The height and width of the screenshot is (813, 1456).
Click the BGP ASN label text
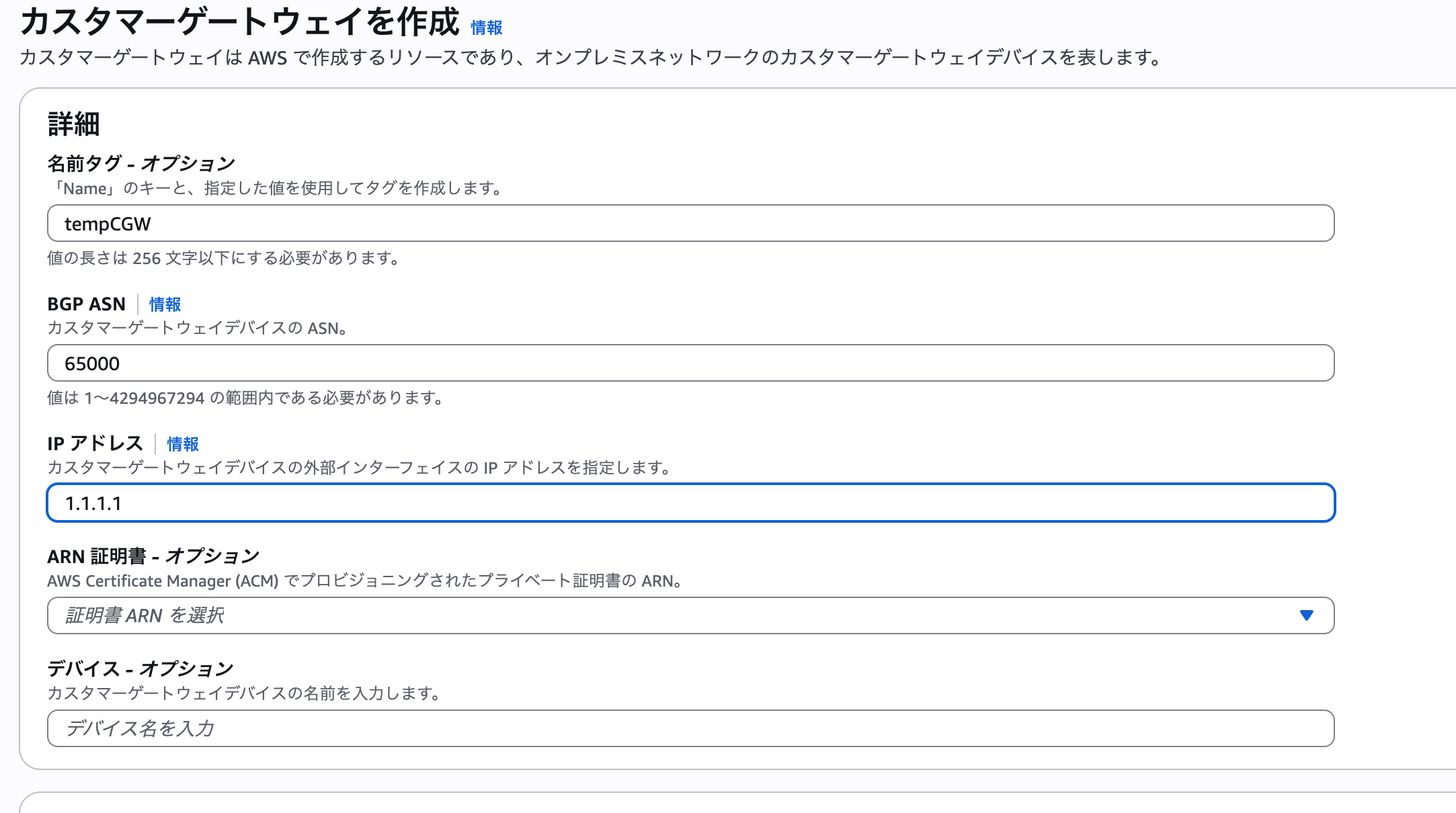85,304
